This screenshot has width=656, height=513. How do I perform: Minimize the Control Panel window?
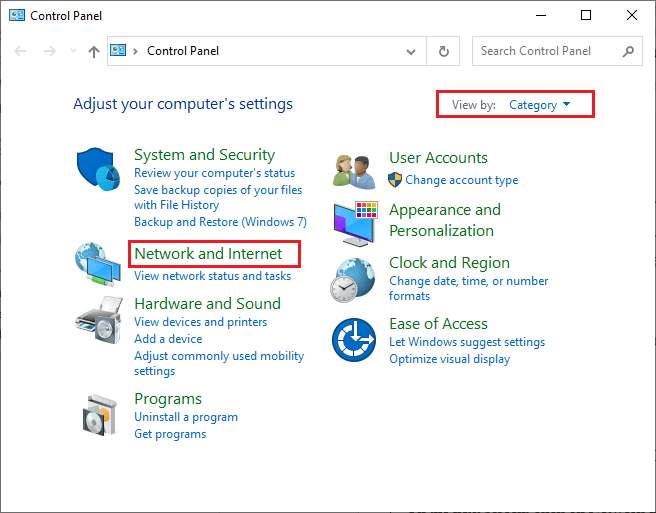541,15
